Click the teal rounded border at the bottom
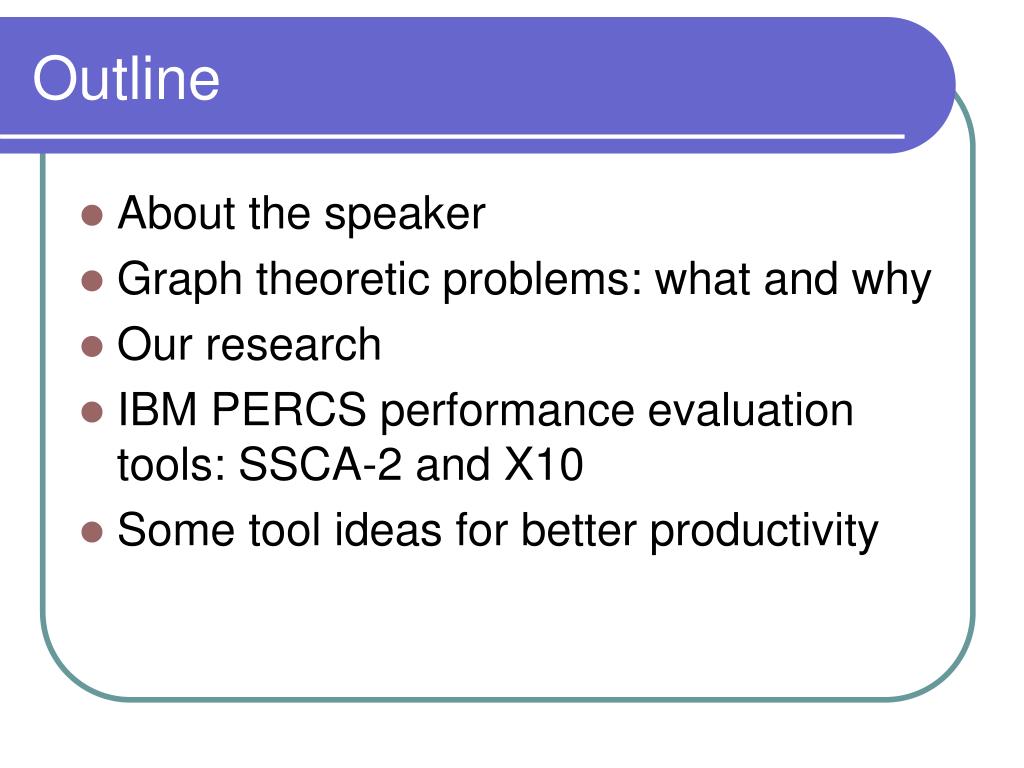The width and height of the screenshot is (1024, 768). point(508,699)
